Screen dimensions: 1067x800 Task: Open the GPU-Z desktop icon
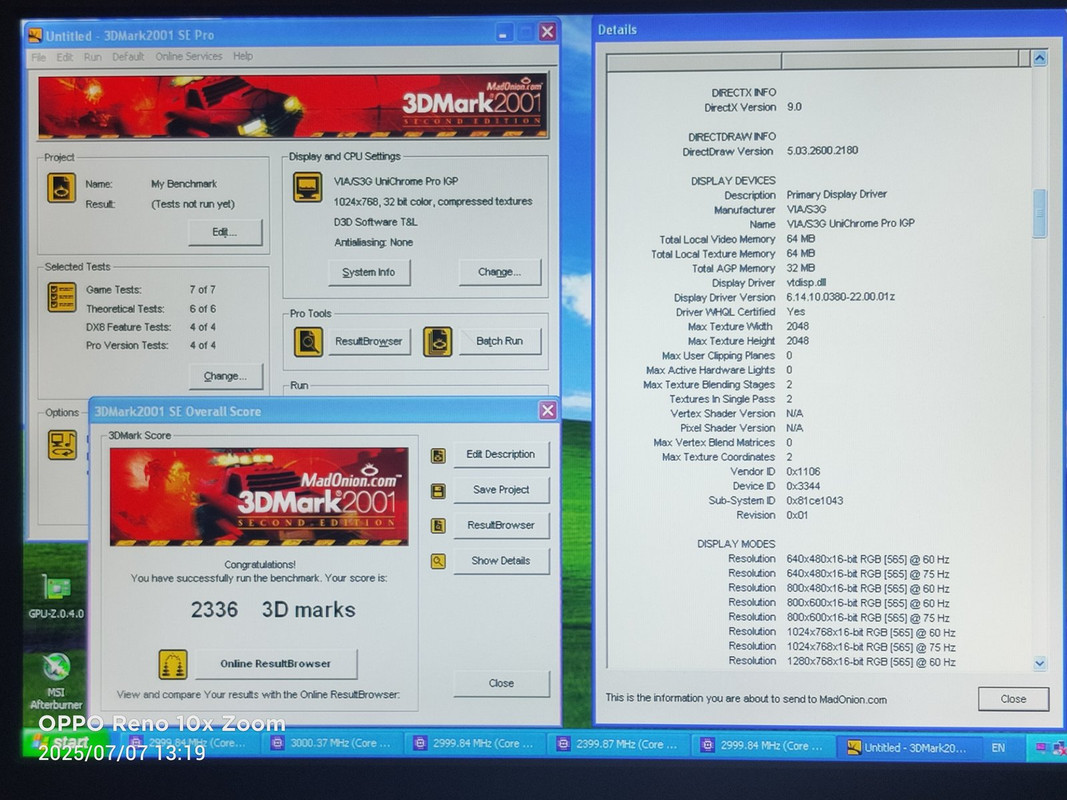tap(56, 597)
